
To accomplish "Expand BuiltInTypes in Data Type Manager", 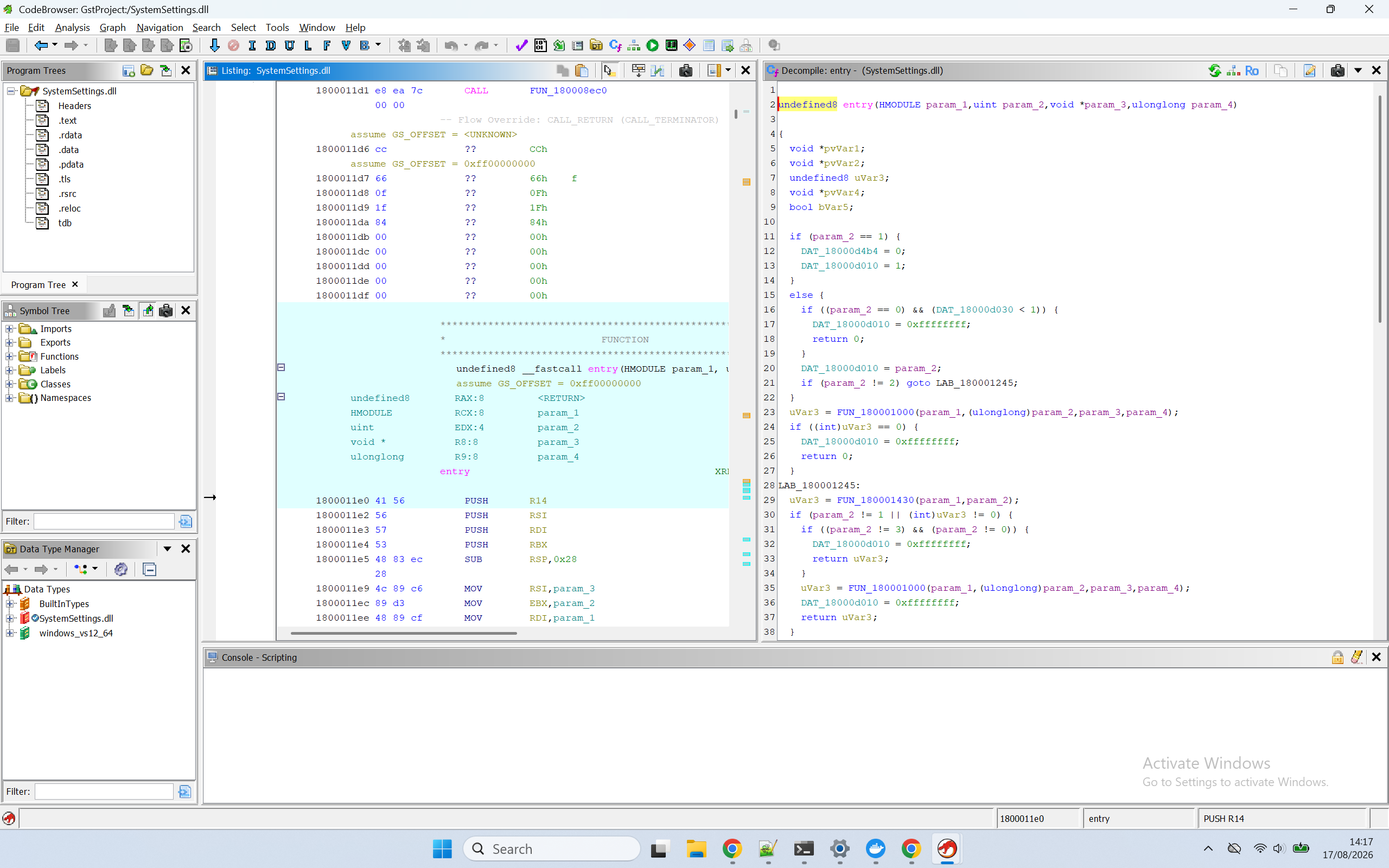I will (x=9, y=604).
